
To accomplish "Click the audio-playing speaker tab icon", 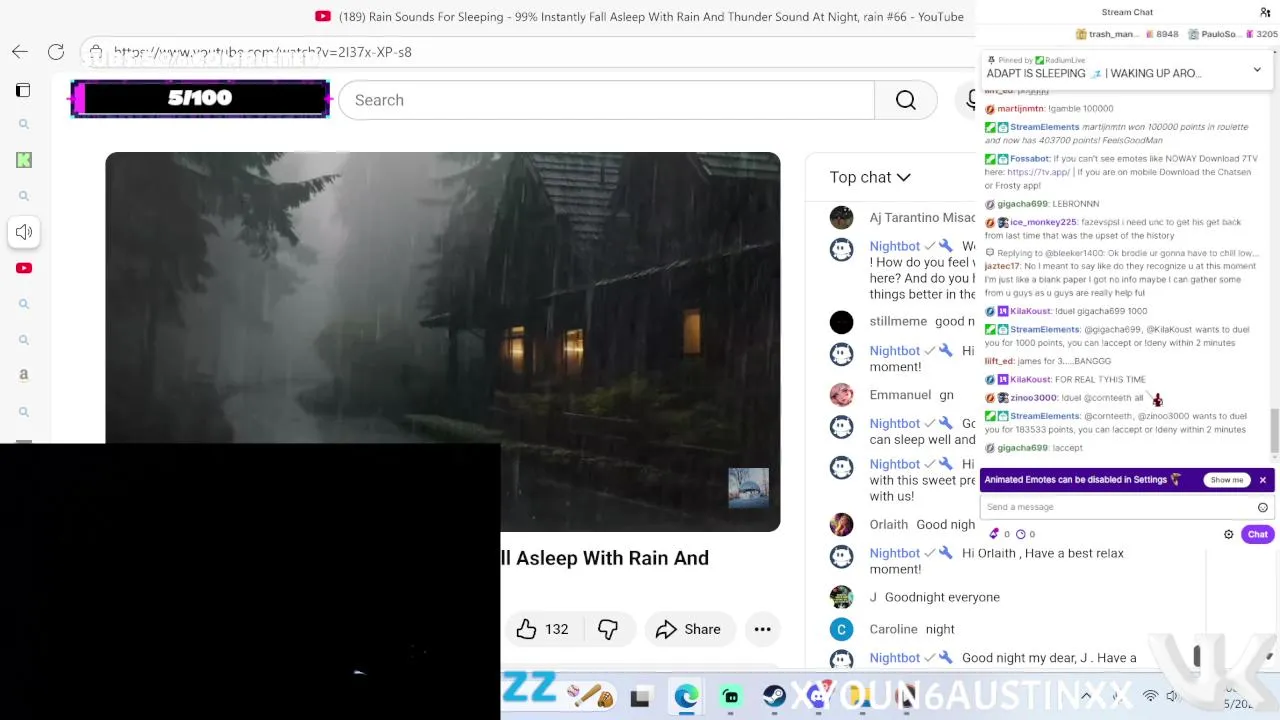I will point(24,232).
